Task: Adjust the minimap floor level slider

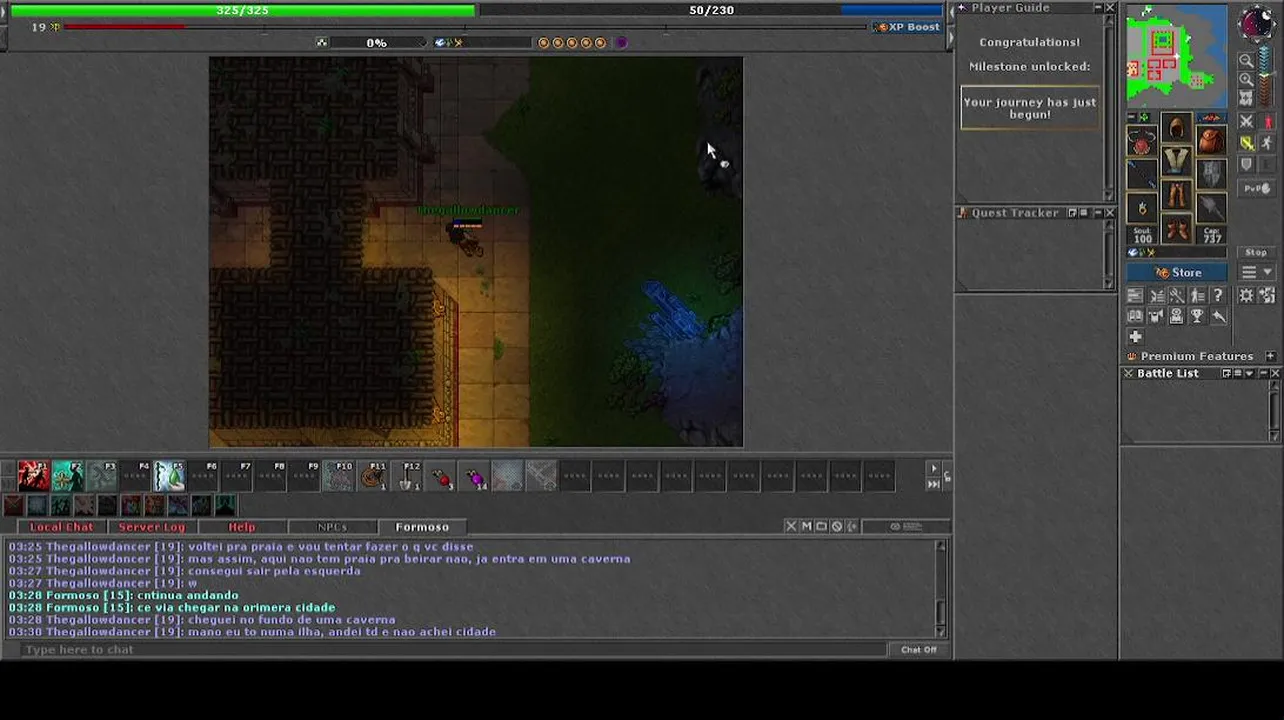Action: point(1267,75)
